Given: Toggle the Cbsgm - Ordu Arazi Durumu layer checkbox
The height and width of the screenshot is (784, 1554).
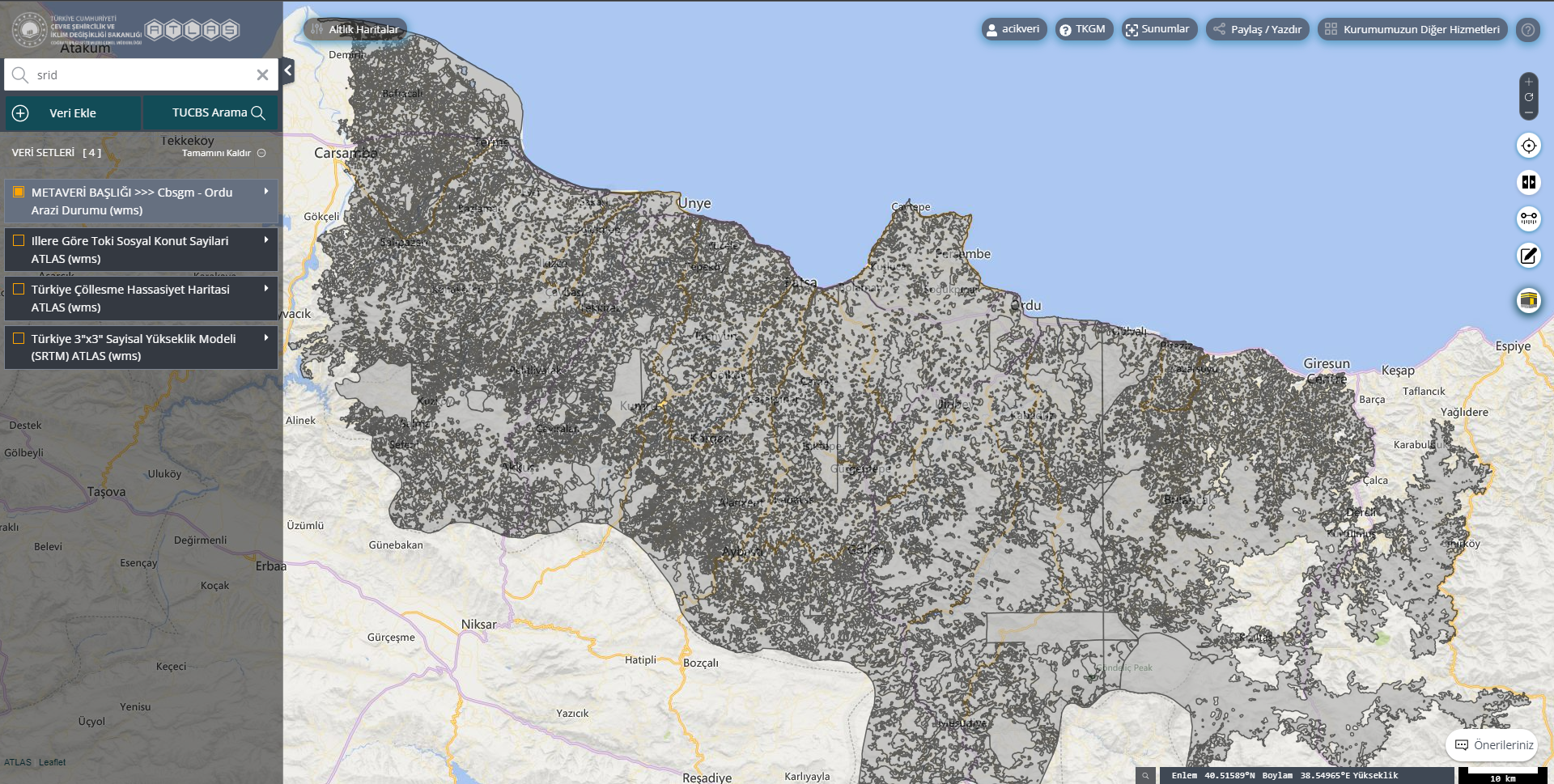Looking at the screenshot, I should click(19, 192).
